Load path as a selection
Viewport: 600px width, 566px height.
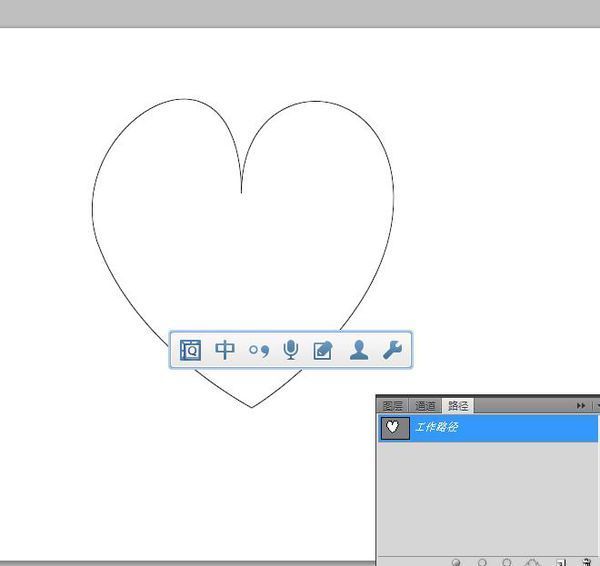point(507,562)
